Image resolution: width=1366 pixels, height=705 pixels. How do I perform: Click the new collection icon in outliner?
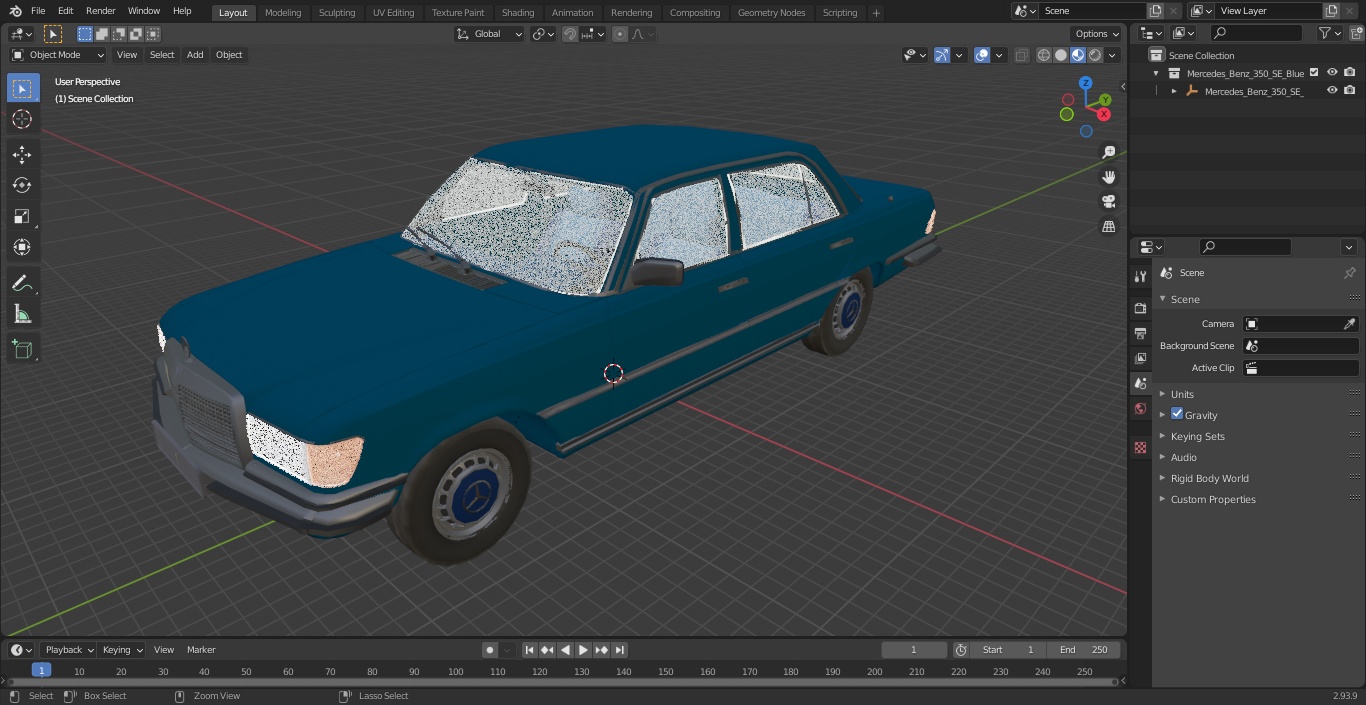[1356, 33]
